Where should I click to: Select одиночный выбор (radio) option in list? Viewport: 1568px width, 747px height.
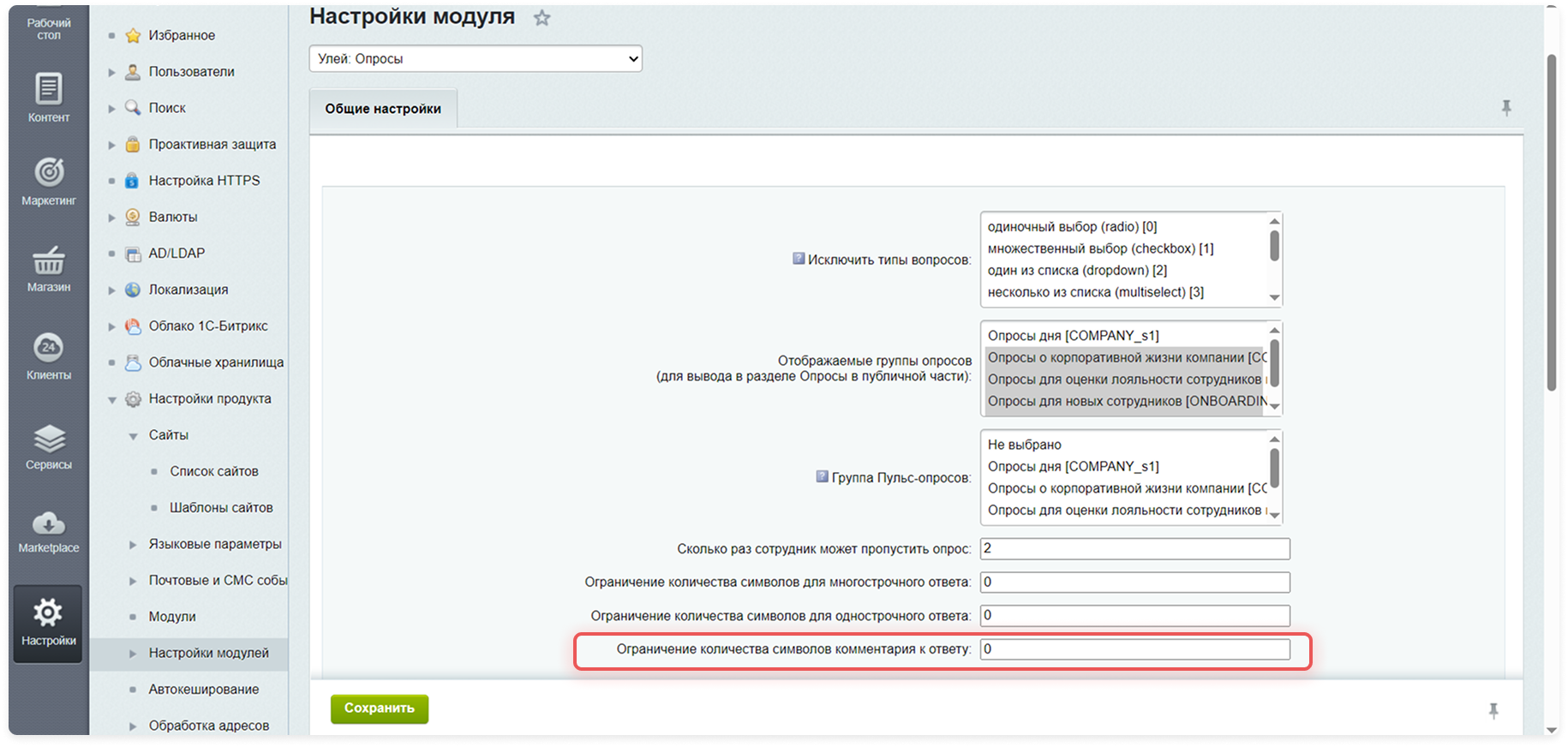(1072, 227)
